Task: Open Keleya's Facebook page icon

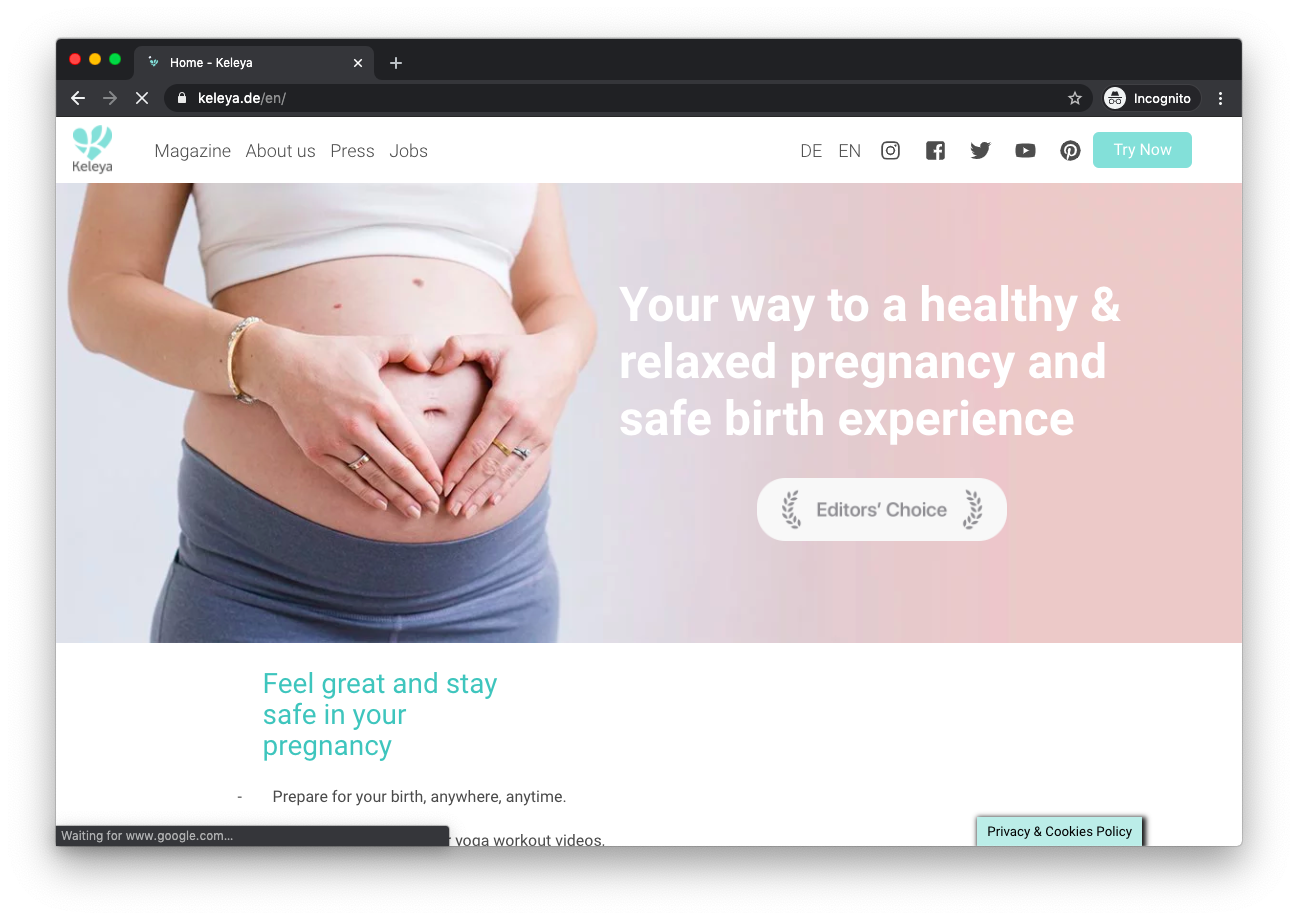Action: point(935,151)
